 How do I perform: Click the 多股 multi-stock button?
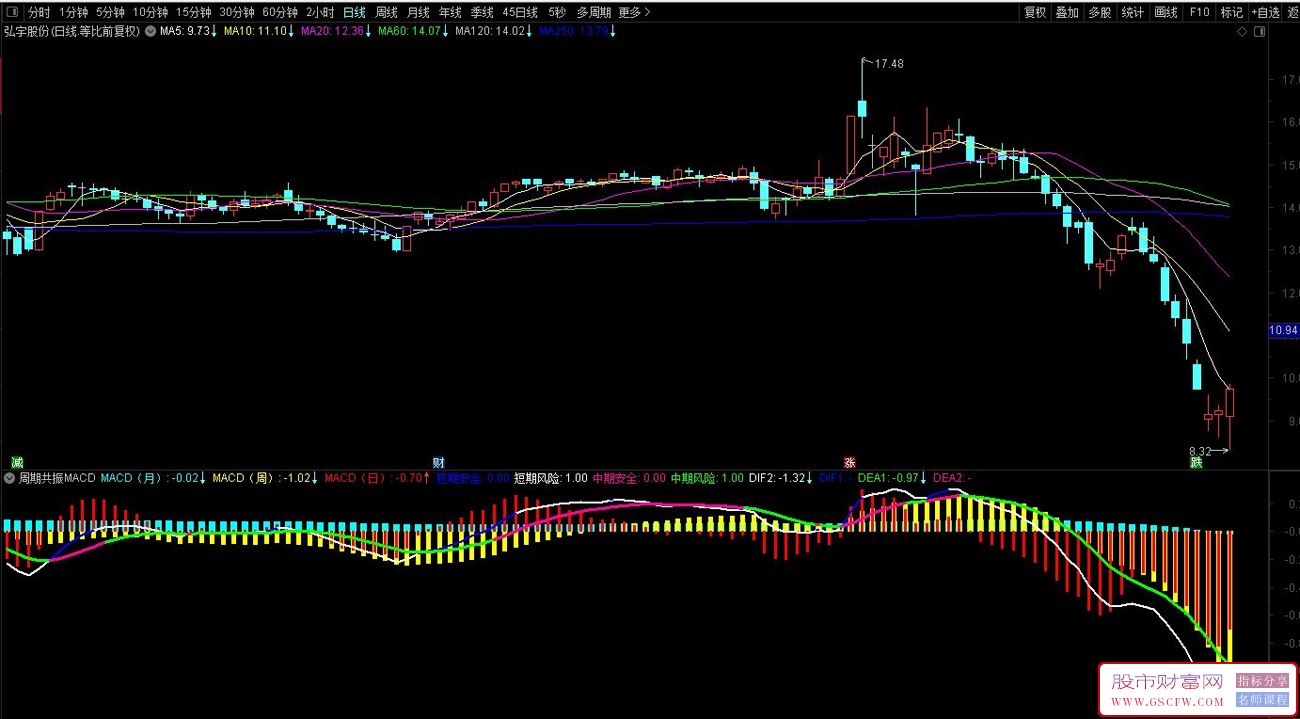pyautogui.click(x=1099, y=13)
